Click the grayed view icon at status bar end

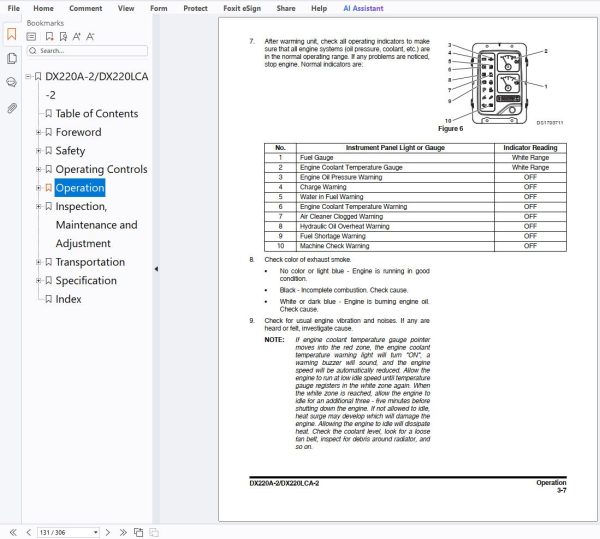[154, 532]
